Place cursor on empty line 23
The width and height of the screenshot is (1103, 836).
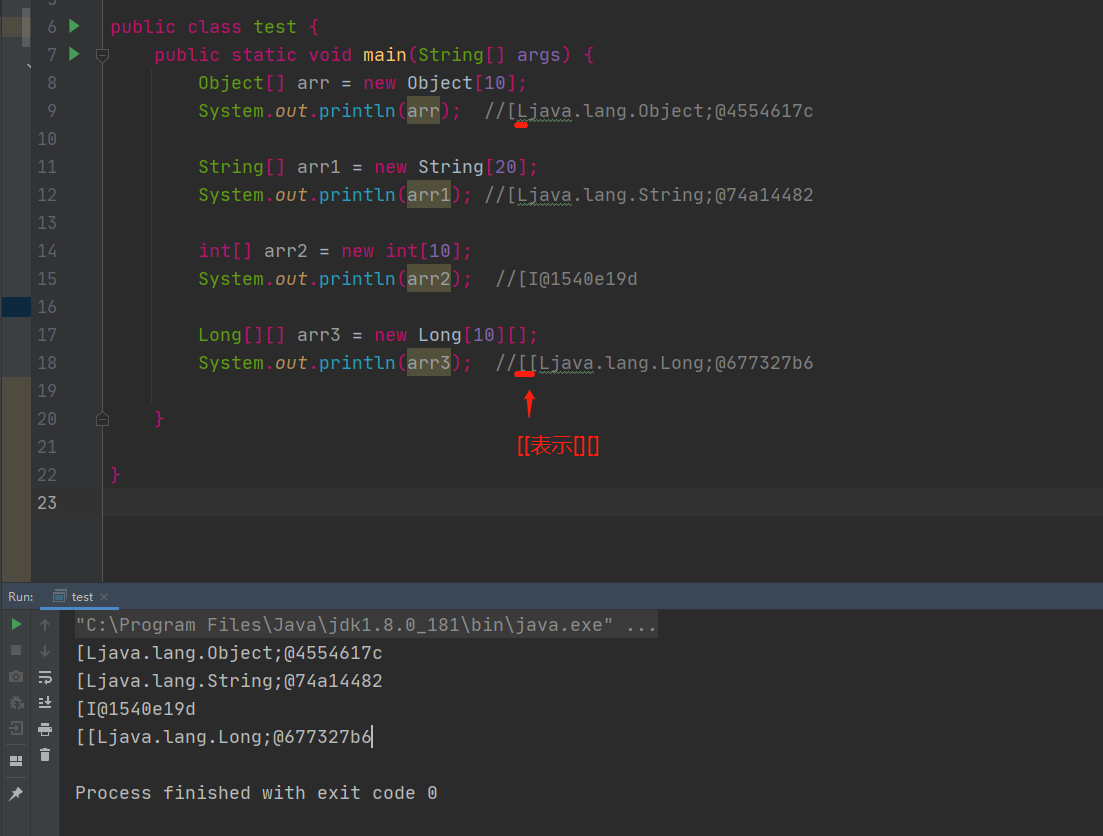point(602,502)
